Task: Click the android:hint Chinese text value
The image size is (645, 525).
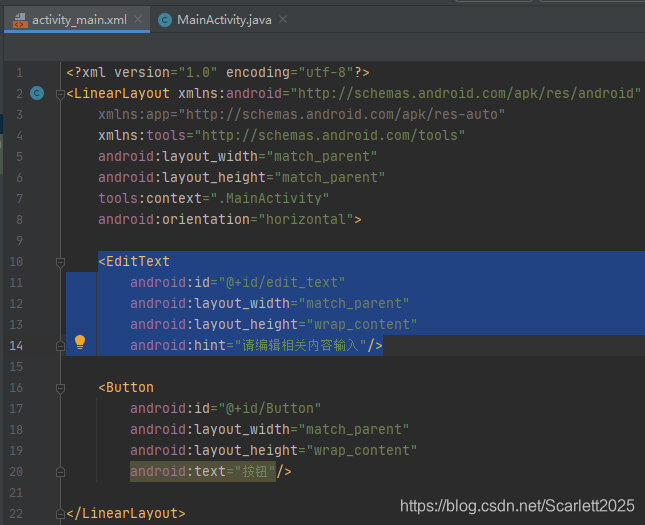Action: coord(300,345)
